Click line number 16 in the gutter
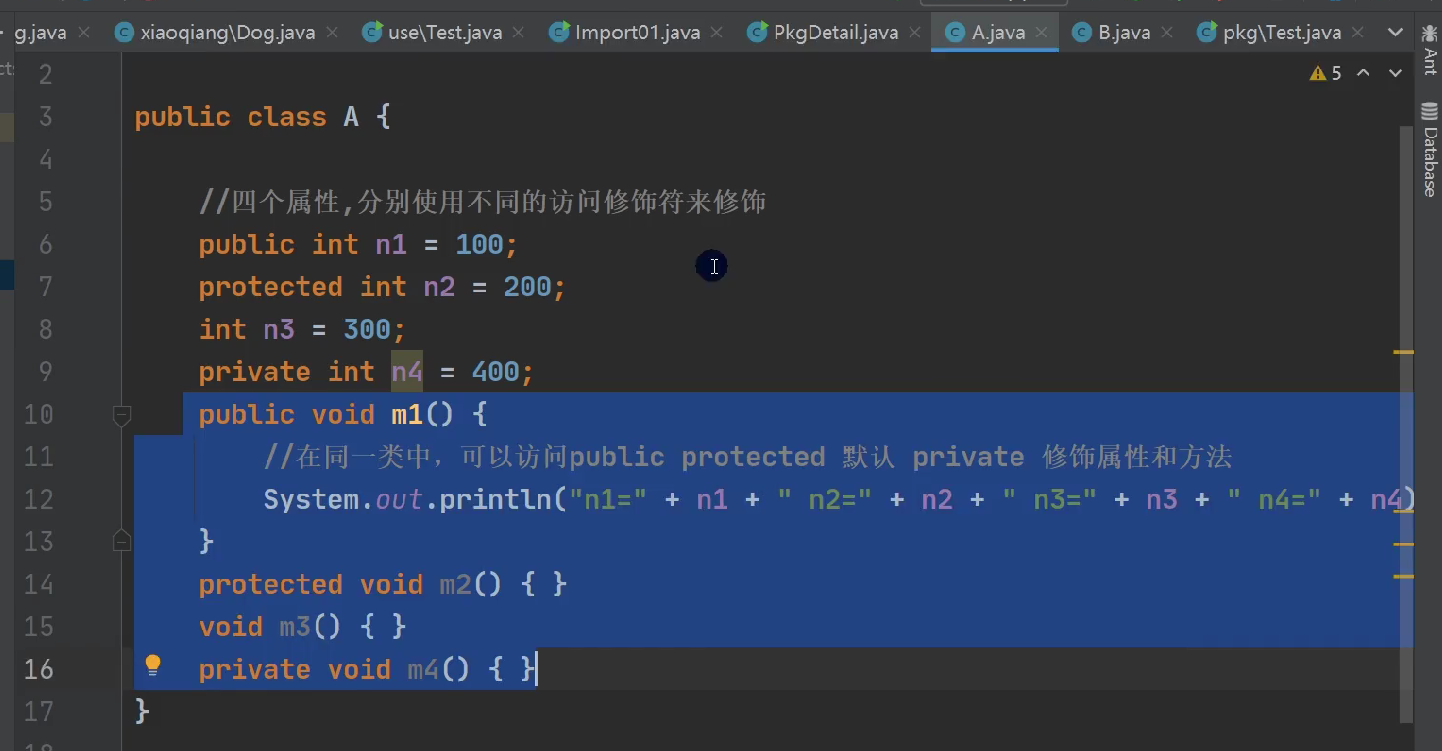 pos(38,669)
